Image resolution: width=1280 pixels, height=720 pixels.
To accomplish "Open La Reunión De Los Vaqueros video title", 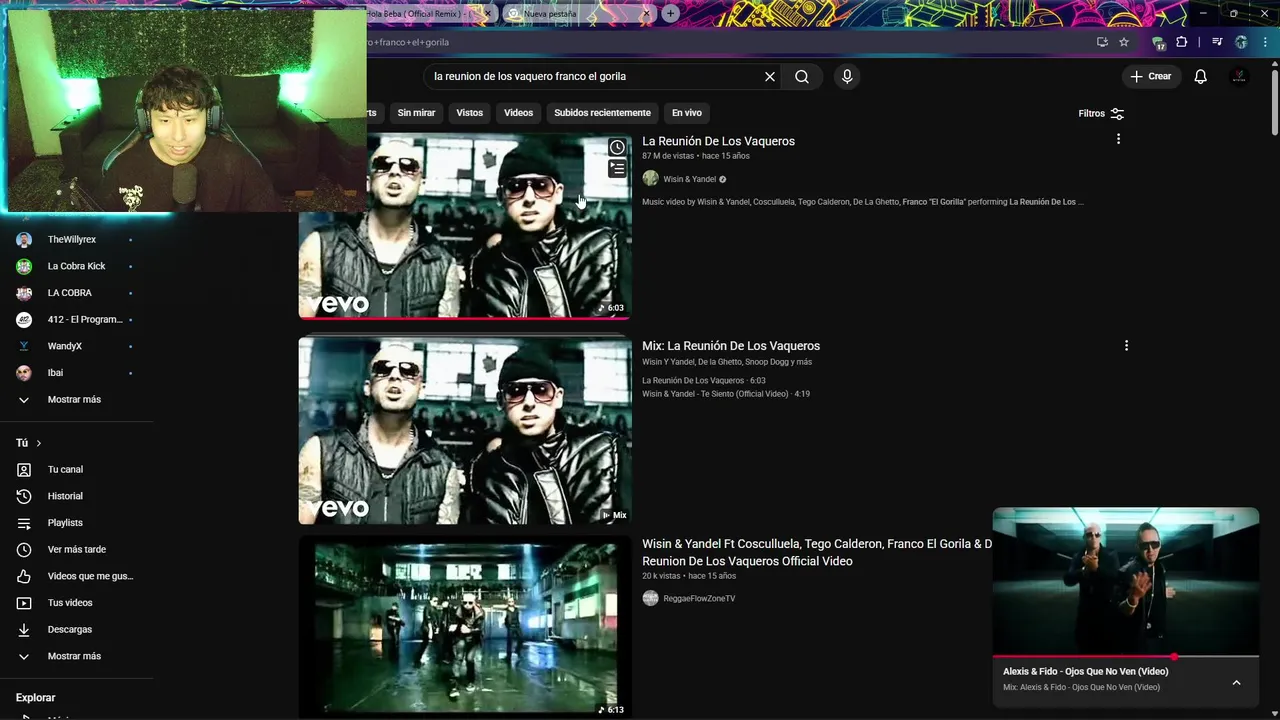I will click(718, 141).
